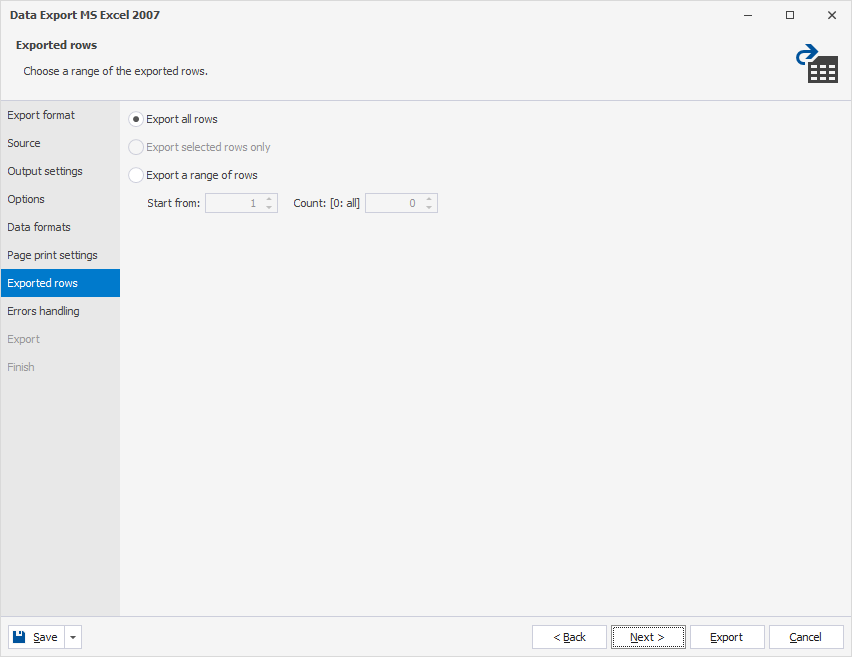The image size is (852, 657).
Task: Decrease the Start from value
Action: pos(269,208)
